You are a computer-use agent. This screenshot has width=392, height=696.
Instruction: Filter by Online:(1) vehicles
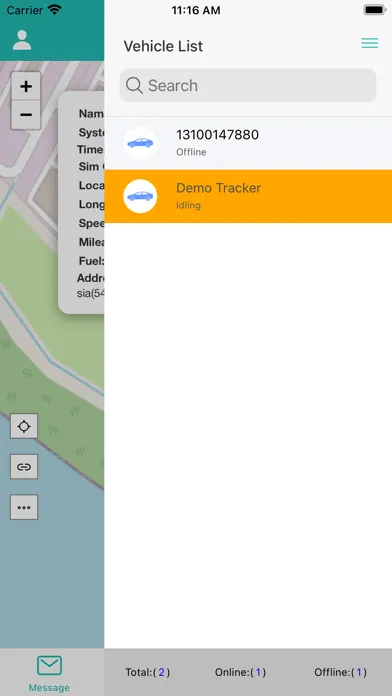[x=241, y=672]
